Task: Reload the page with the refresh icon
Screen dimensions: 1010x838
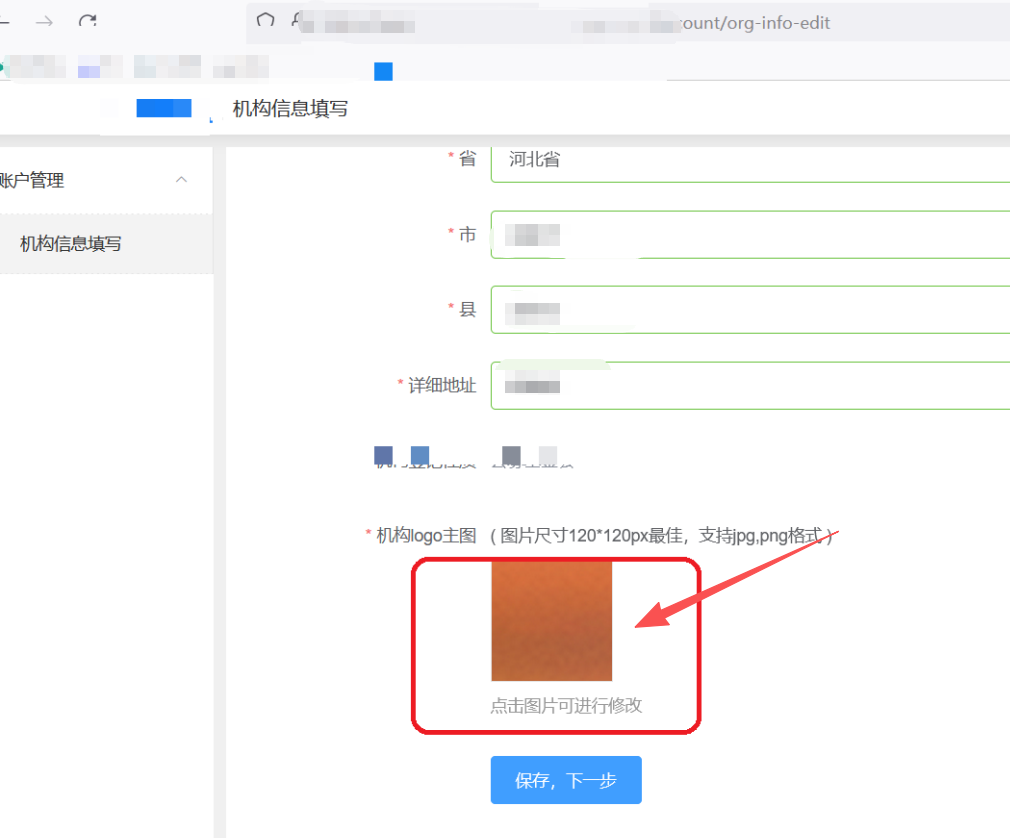Action: (x=88, y=21)
